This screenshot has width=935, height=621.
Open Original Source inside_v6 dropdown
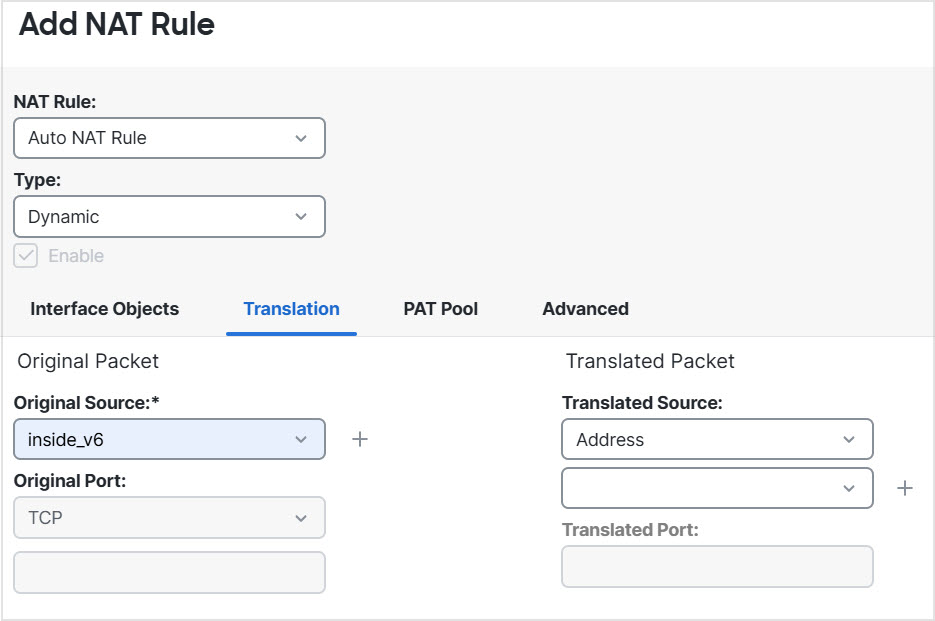pyautogui.click(x=169, y=439)
